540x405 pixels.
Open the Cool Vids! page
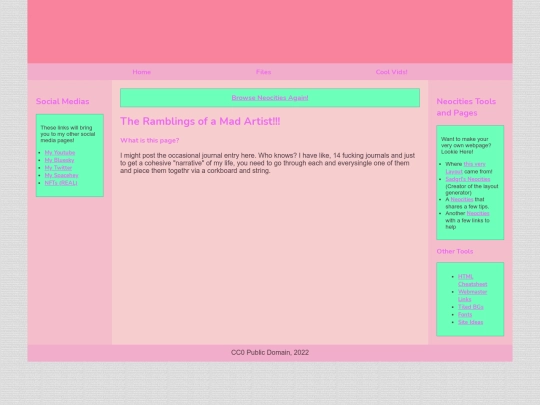pos(392,72)
